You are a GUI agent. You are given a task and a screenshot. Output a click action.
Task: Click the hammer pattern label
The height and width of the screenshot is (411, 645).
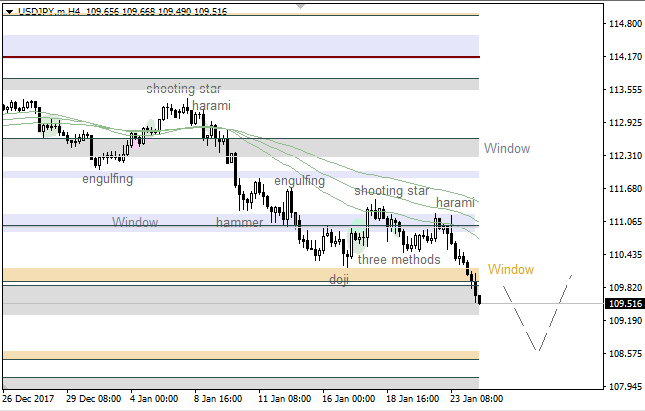239,222
